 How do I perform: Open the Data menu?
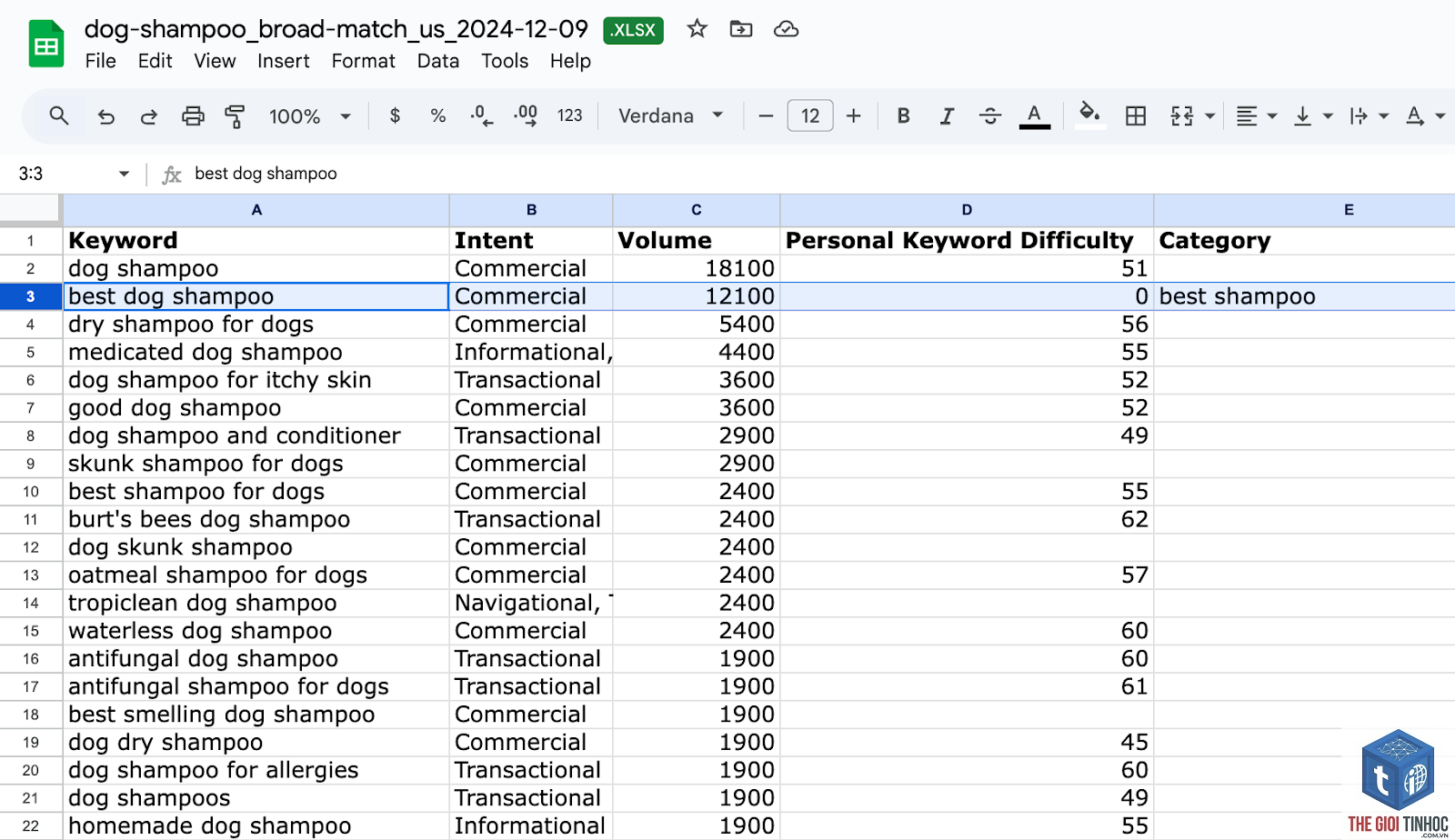click(x=437, y=61)
